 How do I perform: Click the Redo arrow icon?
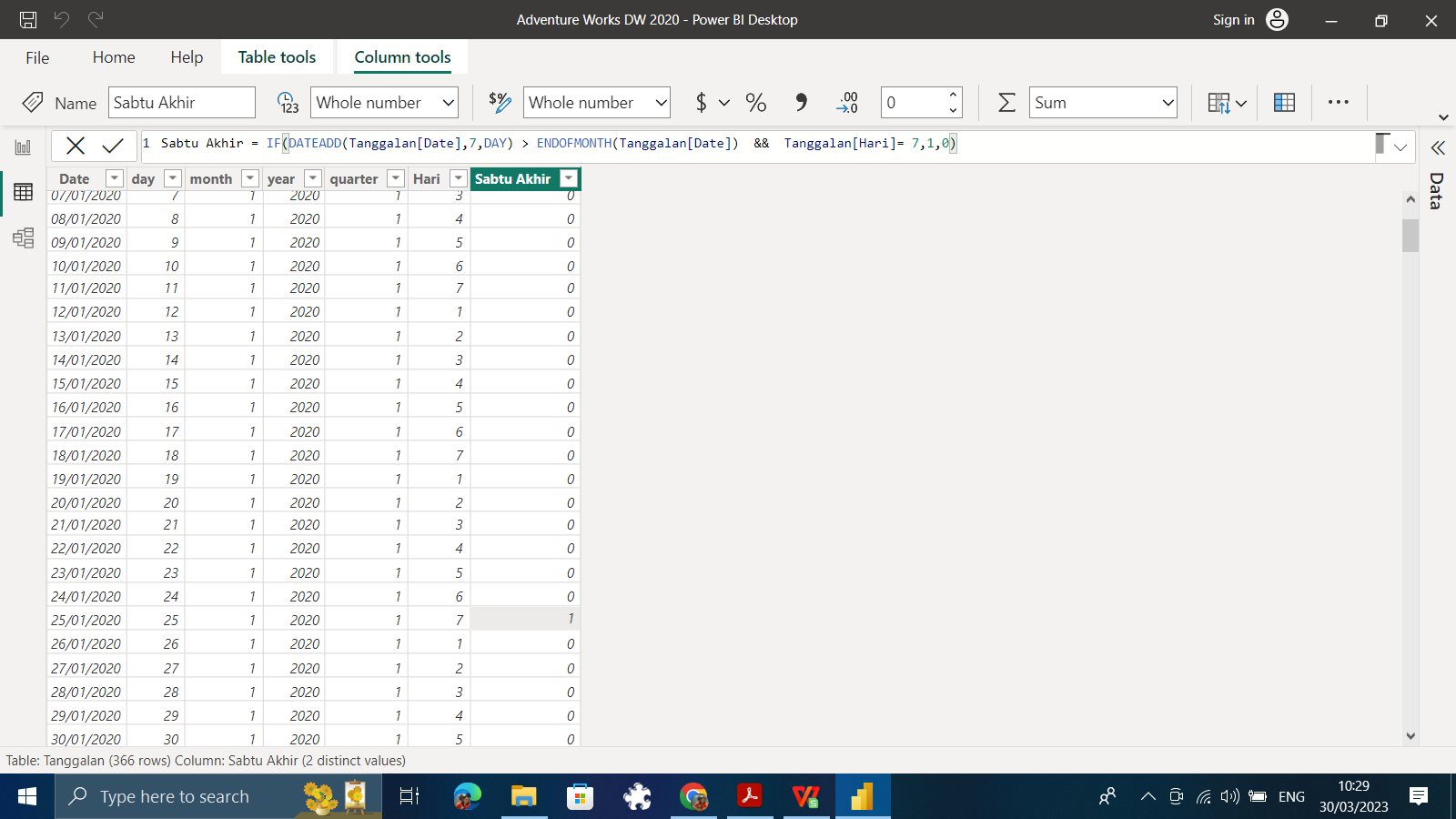pyautogui.click(x=96, y=19)
